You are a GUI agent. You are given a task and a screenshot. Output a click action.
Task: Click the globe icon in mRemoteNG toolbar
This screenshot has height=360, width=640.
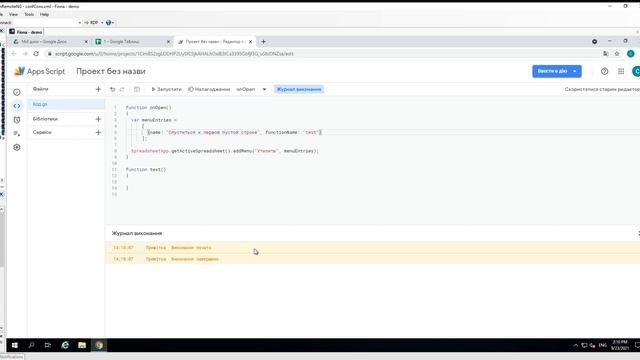tap(108, 22)
